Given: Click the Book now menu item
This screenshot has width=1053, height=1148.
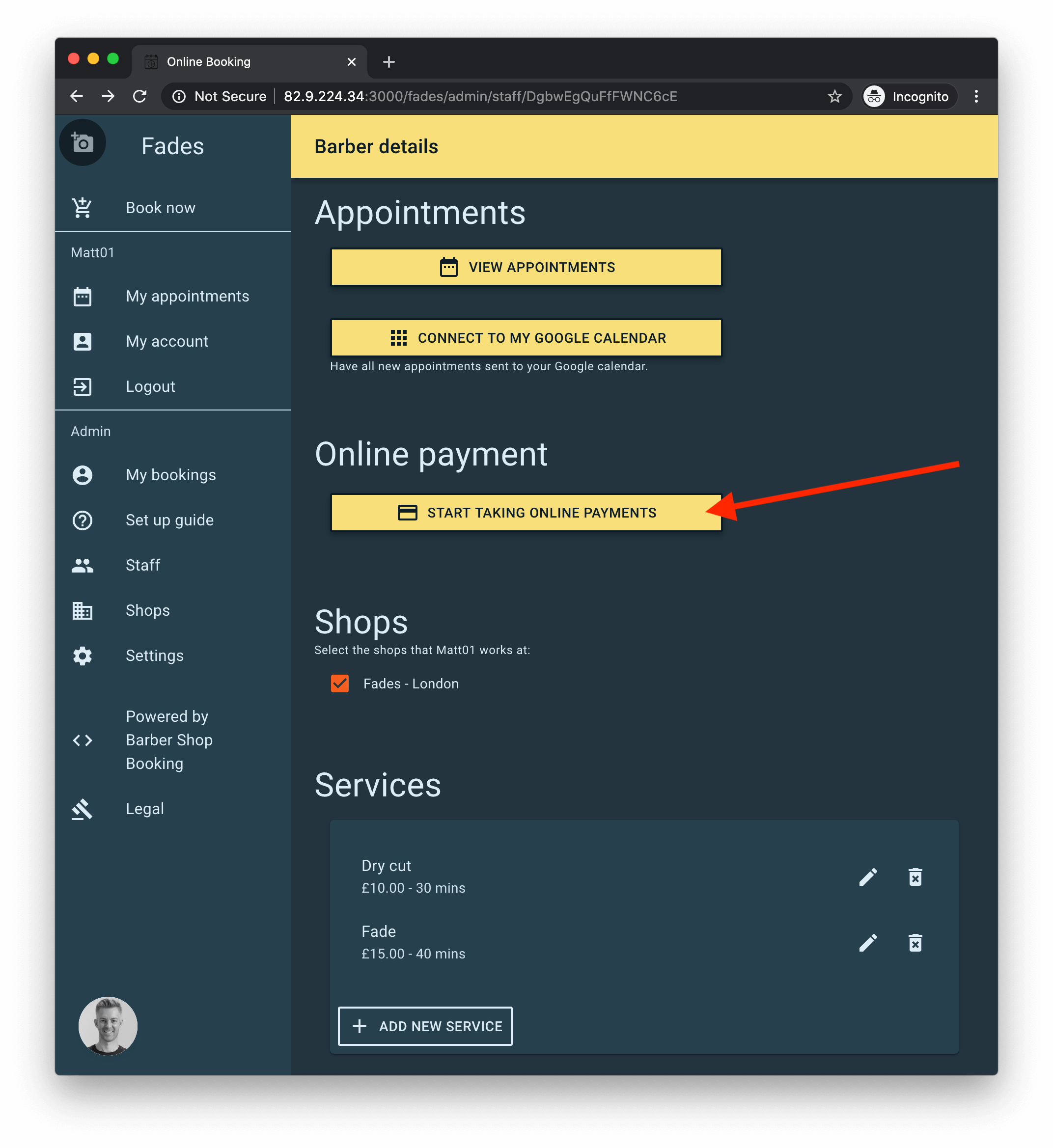Looking at the screenshot, I should pos(161,207).
